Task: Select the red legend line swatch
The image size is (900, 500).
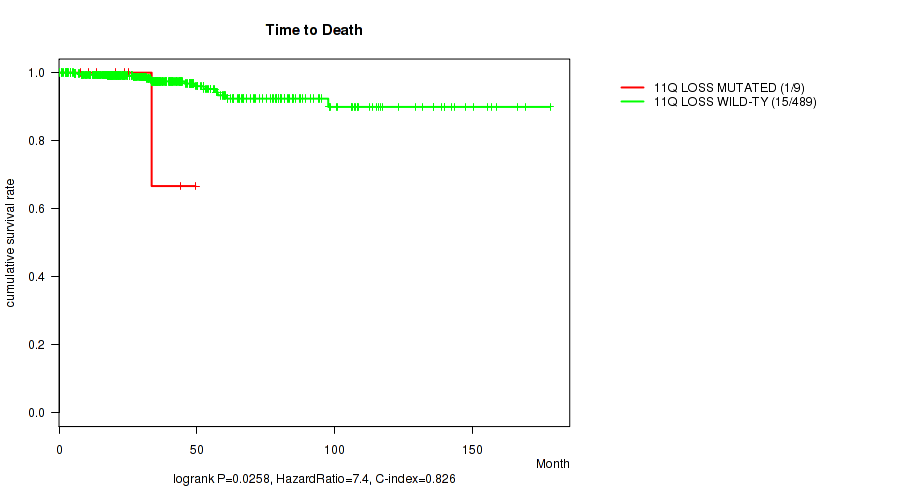Action: [633, 88]
